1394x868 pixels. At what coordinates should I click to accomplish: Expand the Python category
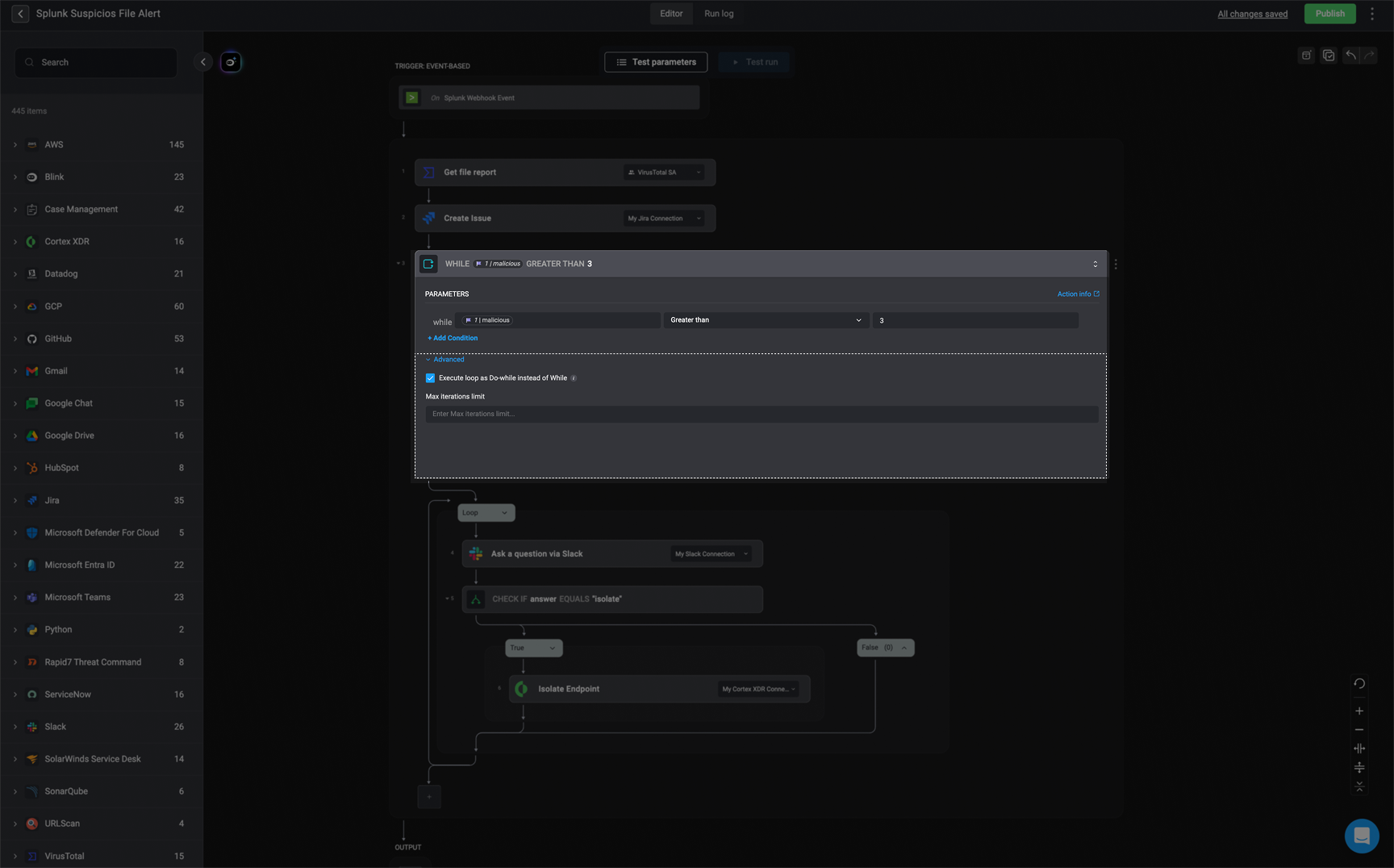[15, 630]
